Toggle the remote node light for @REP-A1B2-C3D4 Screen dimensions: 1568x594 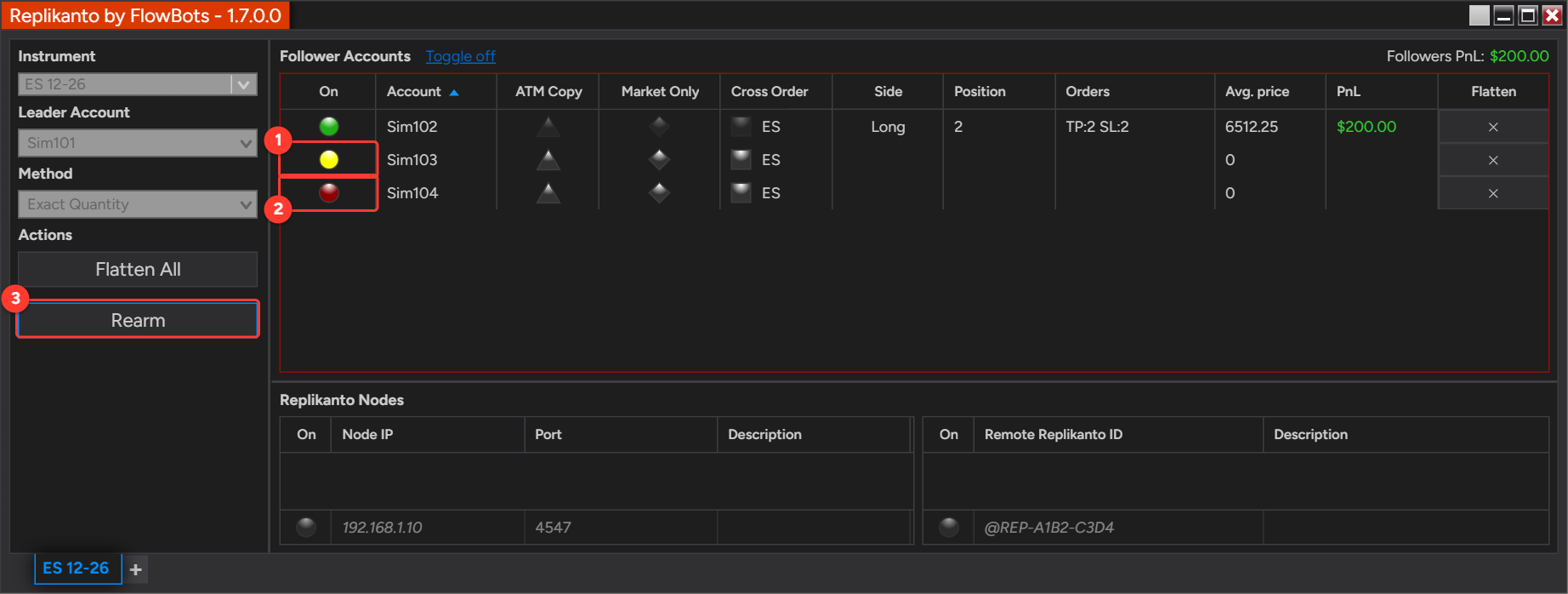(x=949, y=528)
